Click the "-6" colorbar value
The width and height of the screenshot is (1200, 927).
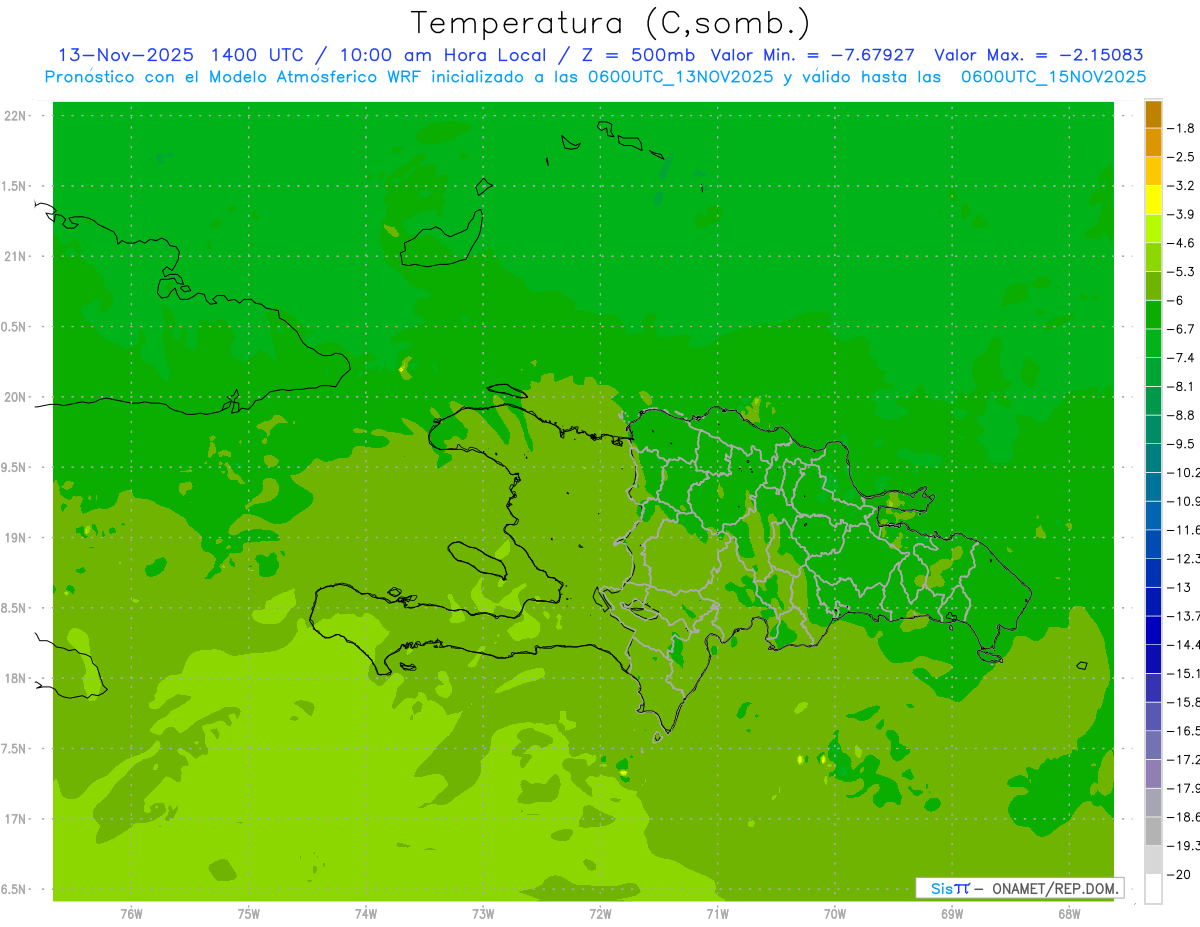tap(1176, 300)
